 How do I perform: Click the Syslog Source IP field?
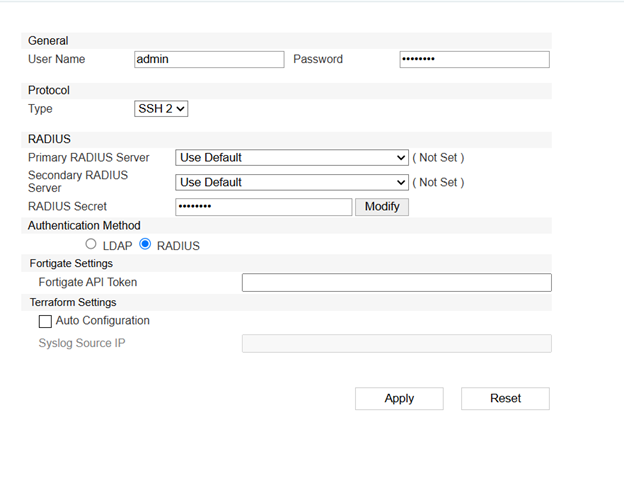pos(396,343)
